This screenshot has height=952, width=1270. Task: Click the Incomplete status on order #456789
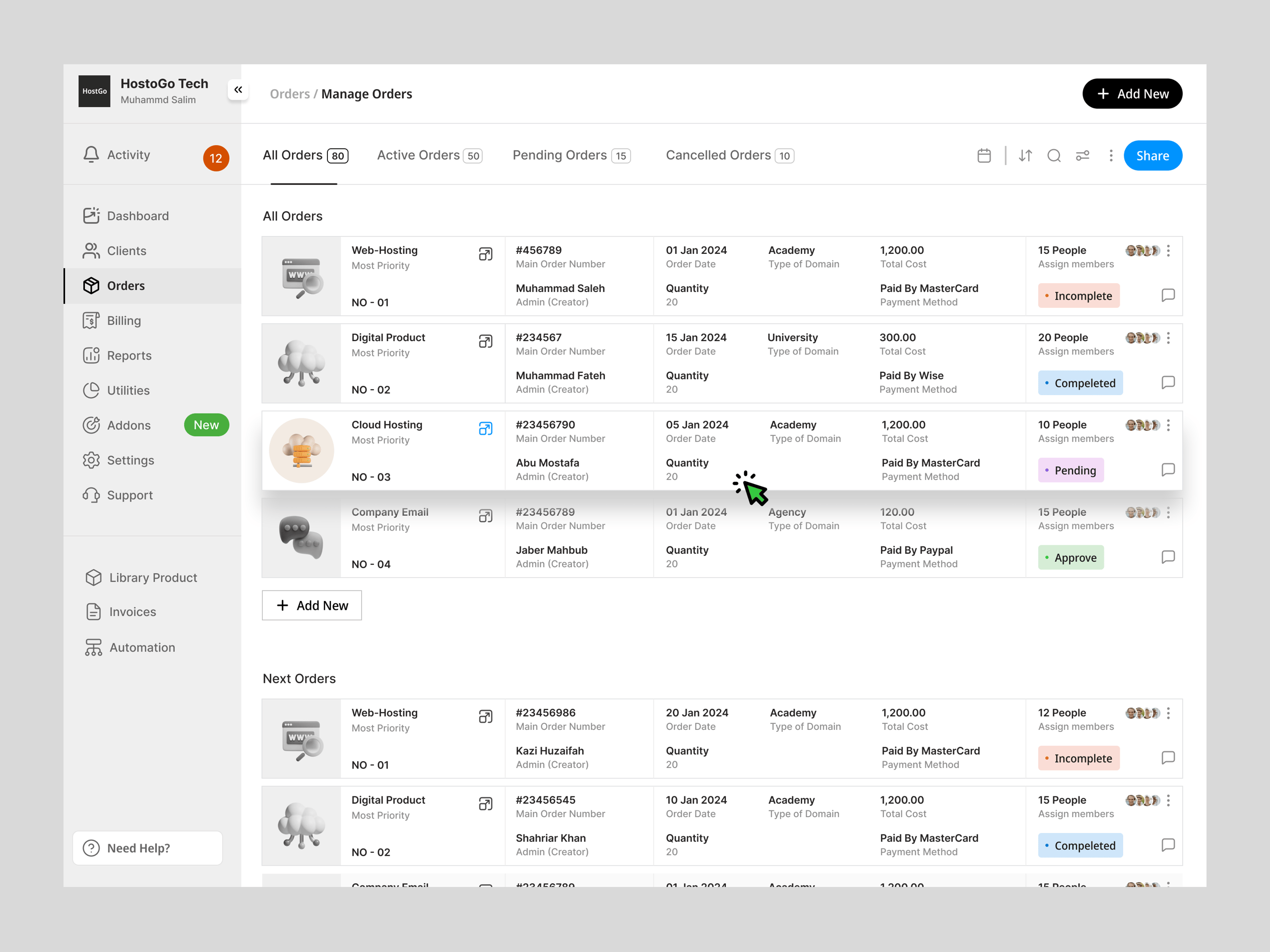[1079, 296]
